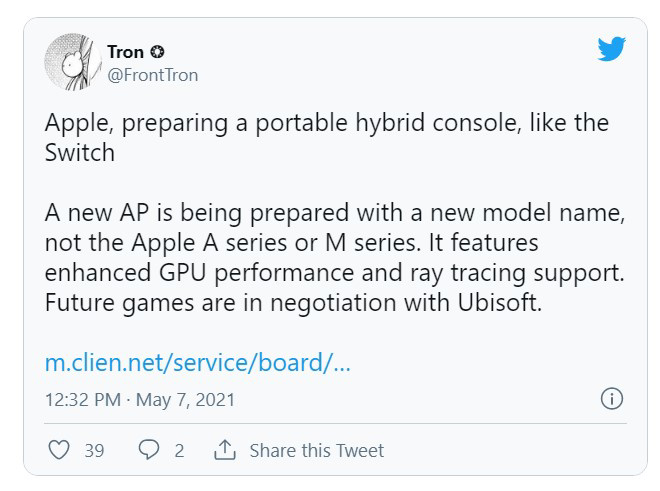Click the display name Tron
Viewport: 660px width, 491px height.
click(125, 52)
